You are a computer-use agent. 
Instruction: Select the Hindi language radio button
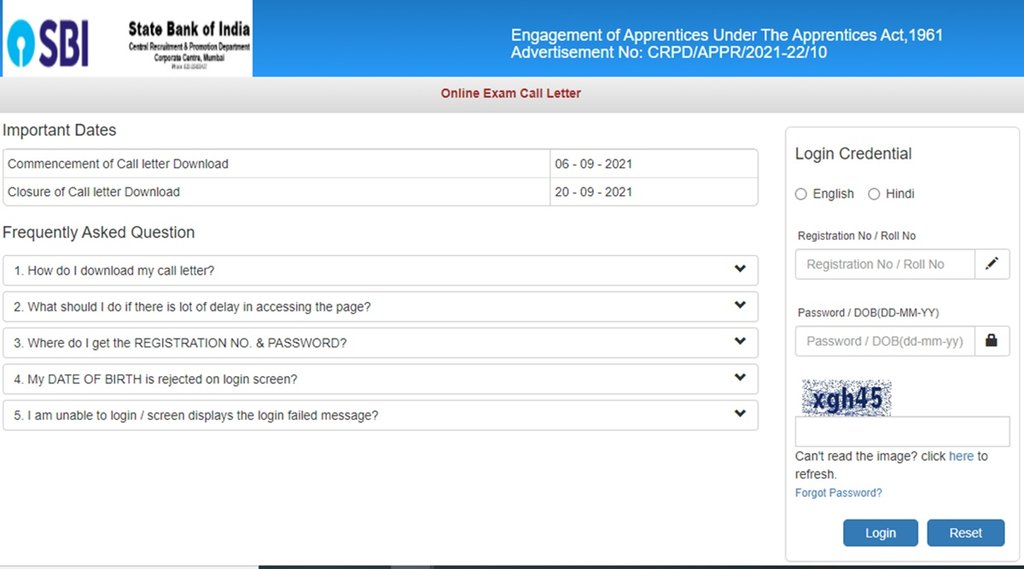(874, 194)
